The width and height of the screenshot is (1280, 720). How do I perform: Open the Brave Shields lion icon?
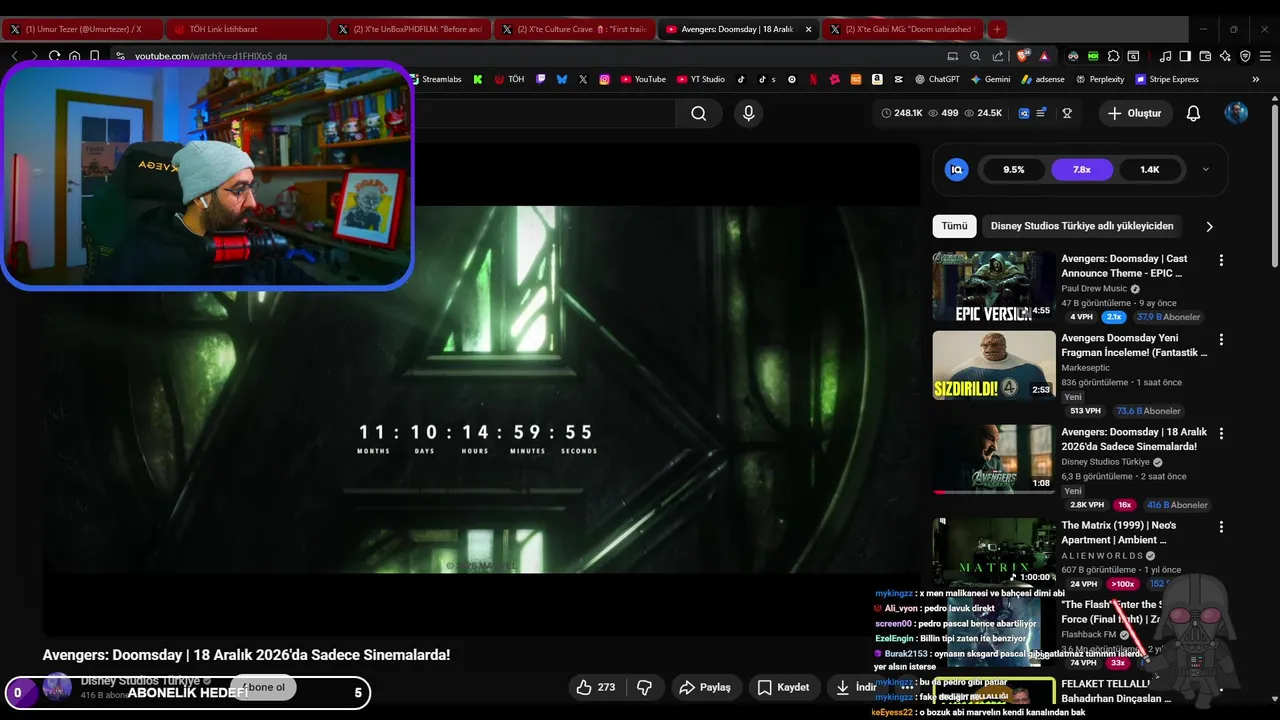(x=1022, y=56)
